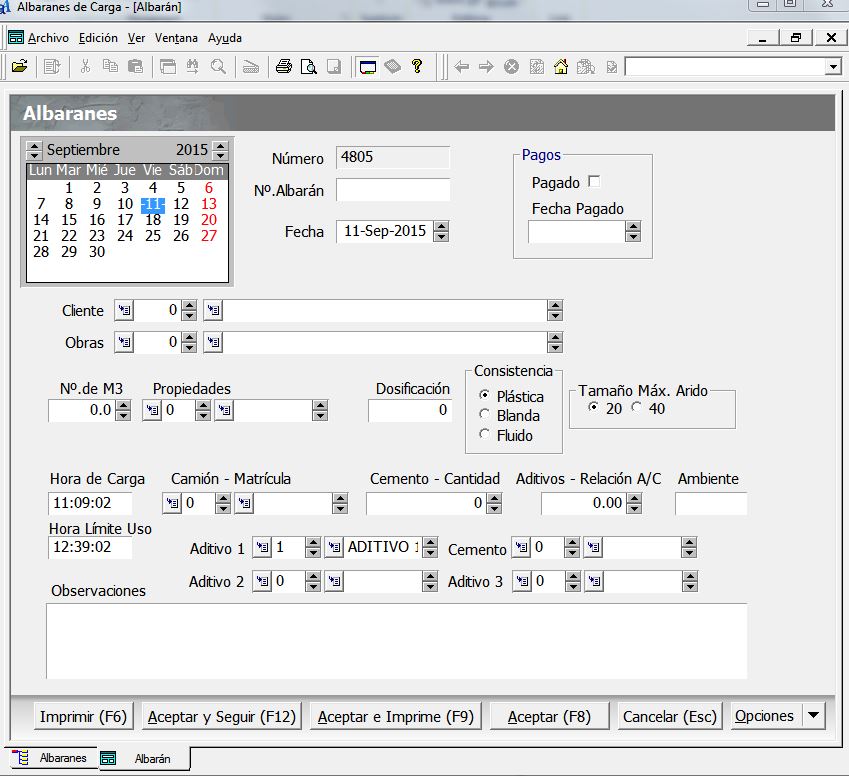849x776 pixels.
Task: Open the Archivo menu
Action: [x=48, y=38]
